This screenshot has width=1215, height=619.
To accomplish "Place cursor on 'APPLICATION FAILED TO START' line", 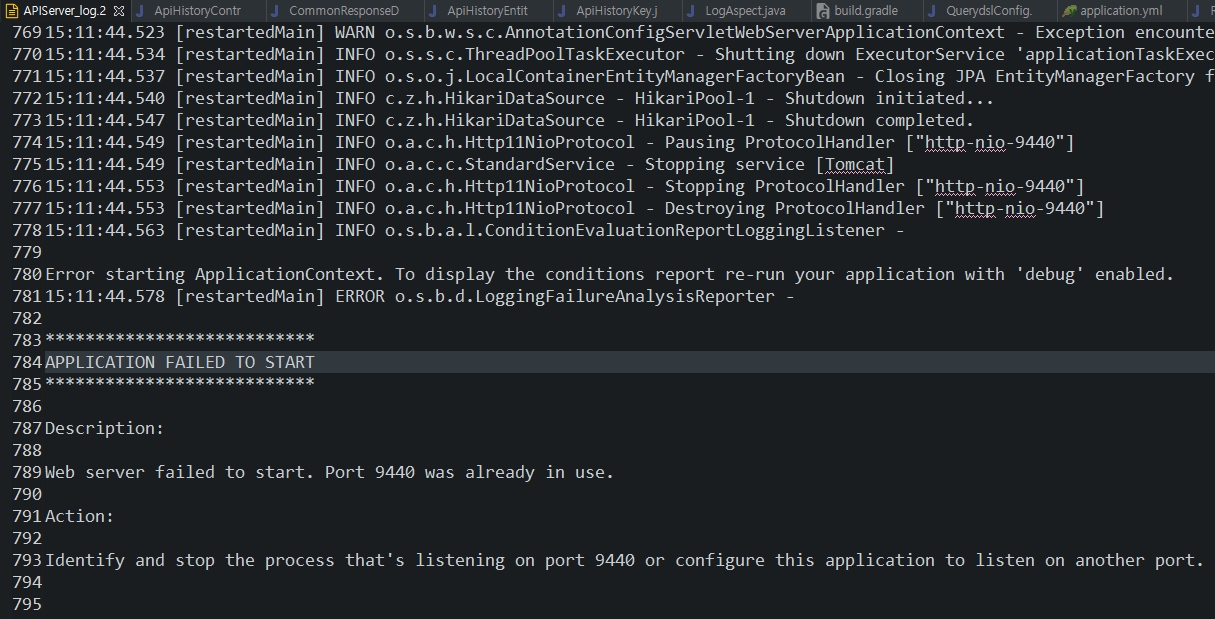I will click(180, 362).
